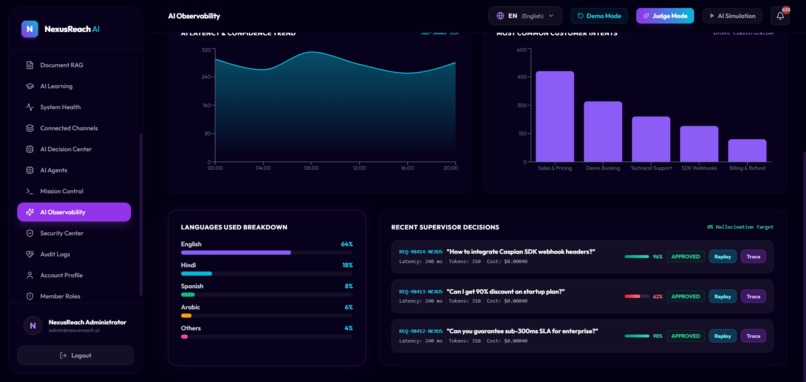Open Audit Logs page
Screen dimensions: 806x382
74,254
